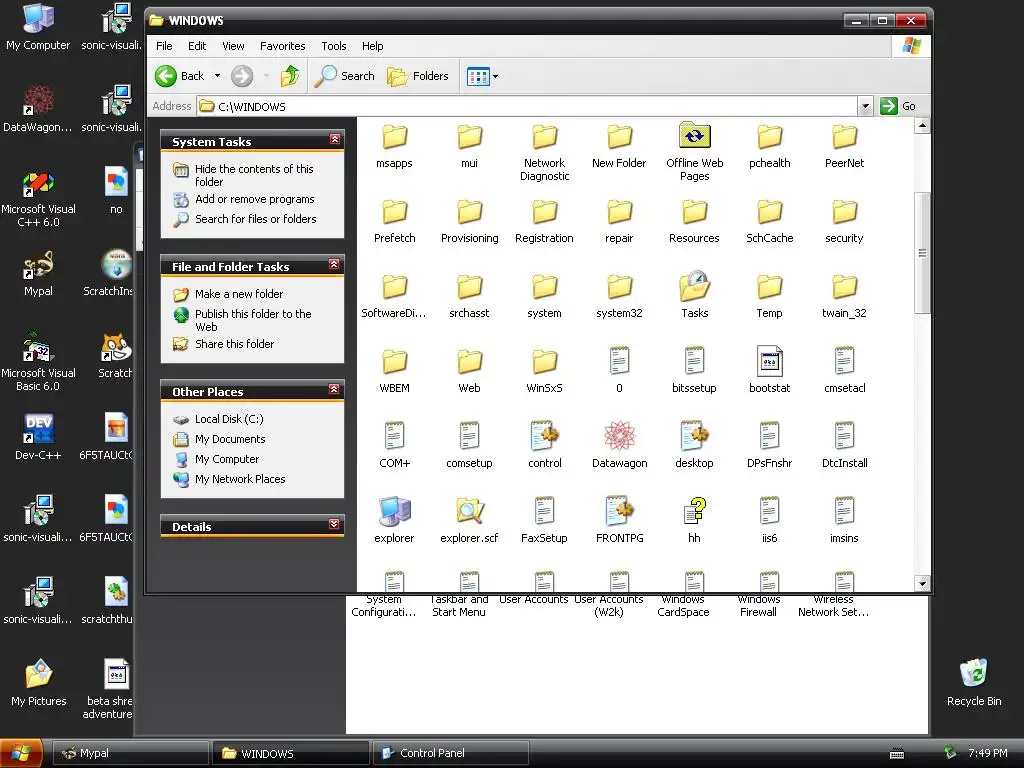Open the Edit menu
The image size is (1024, 768).
click(197, 46)
